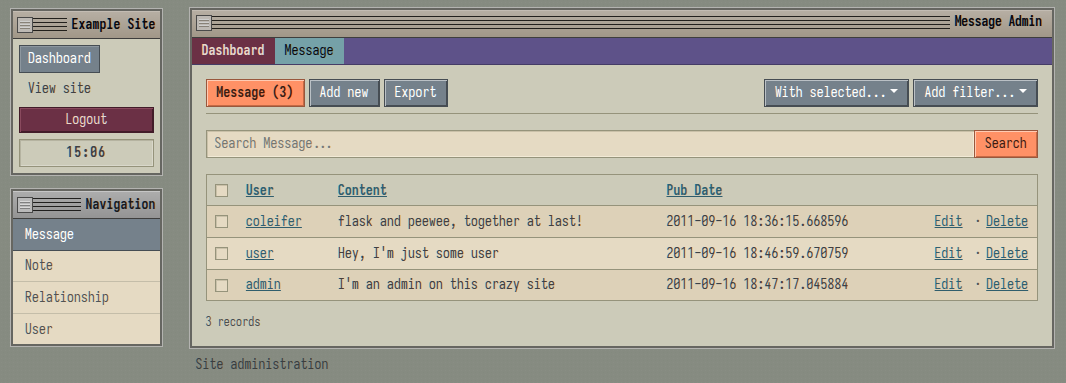Open Note in the Navigation list
The image size is (1066, 383).
click(86, 266)
